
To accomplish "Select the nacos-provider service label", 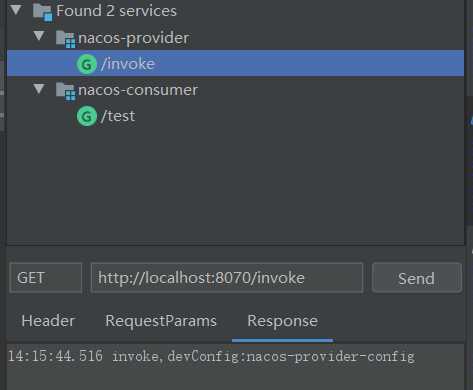I will (x=133, y=38).
